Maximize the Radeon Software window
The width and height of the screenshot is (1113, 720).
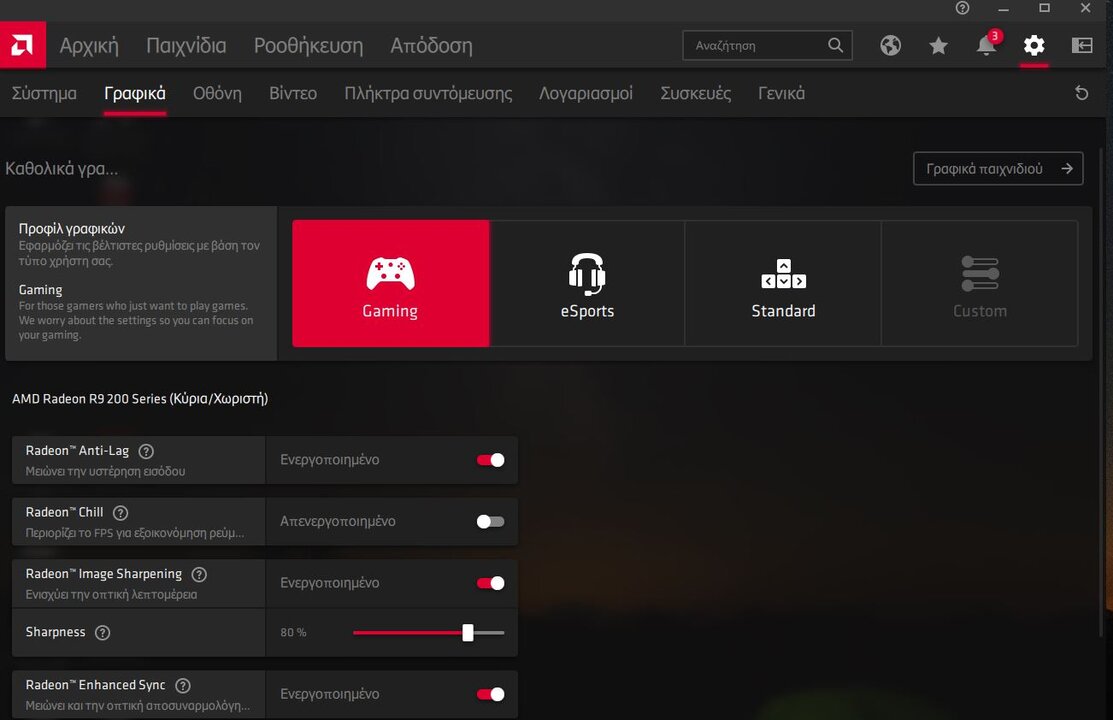coord(1044,8)
